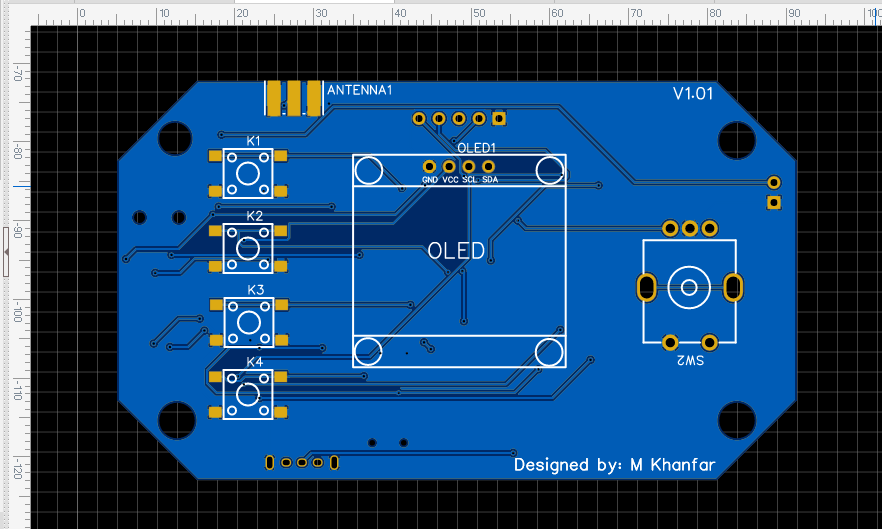
Task: Select the square pad of the five-pin header
Action: tap(499, 119)
